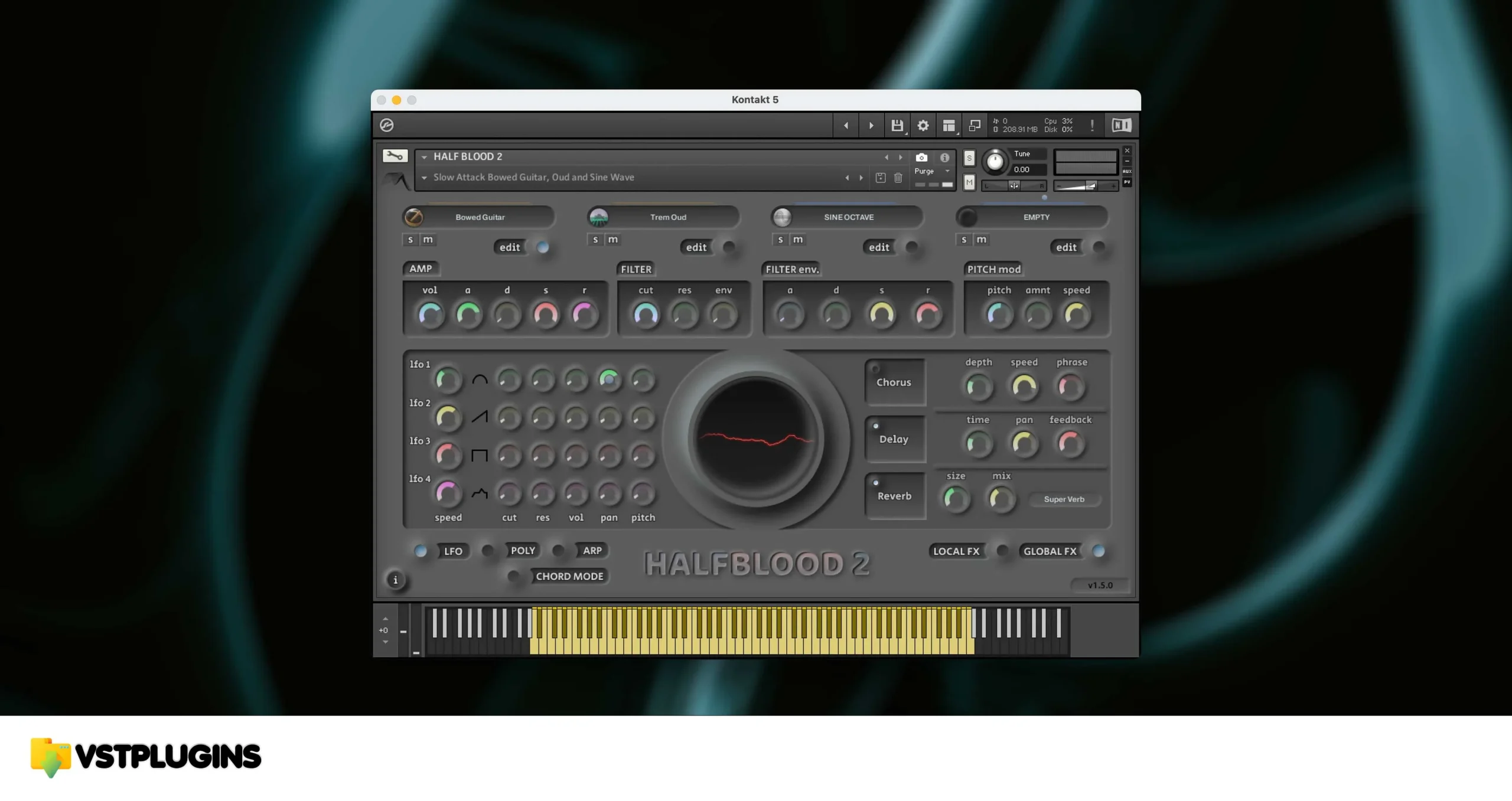This screenshot has width=1512, height=801.
Task: Toggle AUX sends view button
Action: [x=1127, y=171]
